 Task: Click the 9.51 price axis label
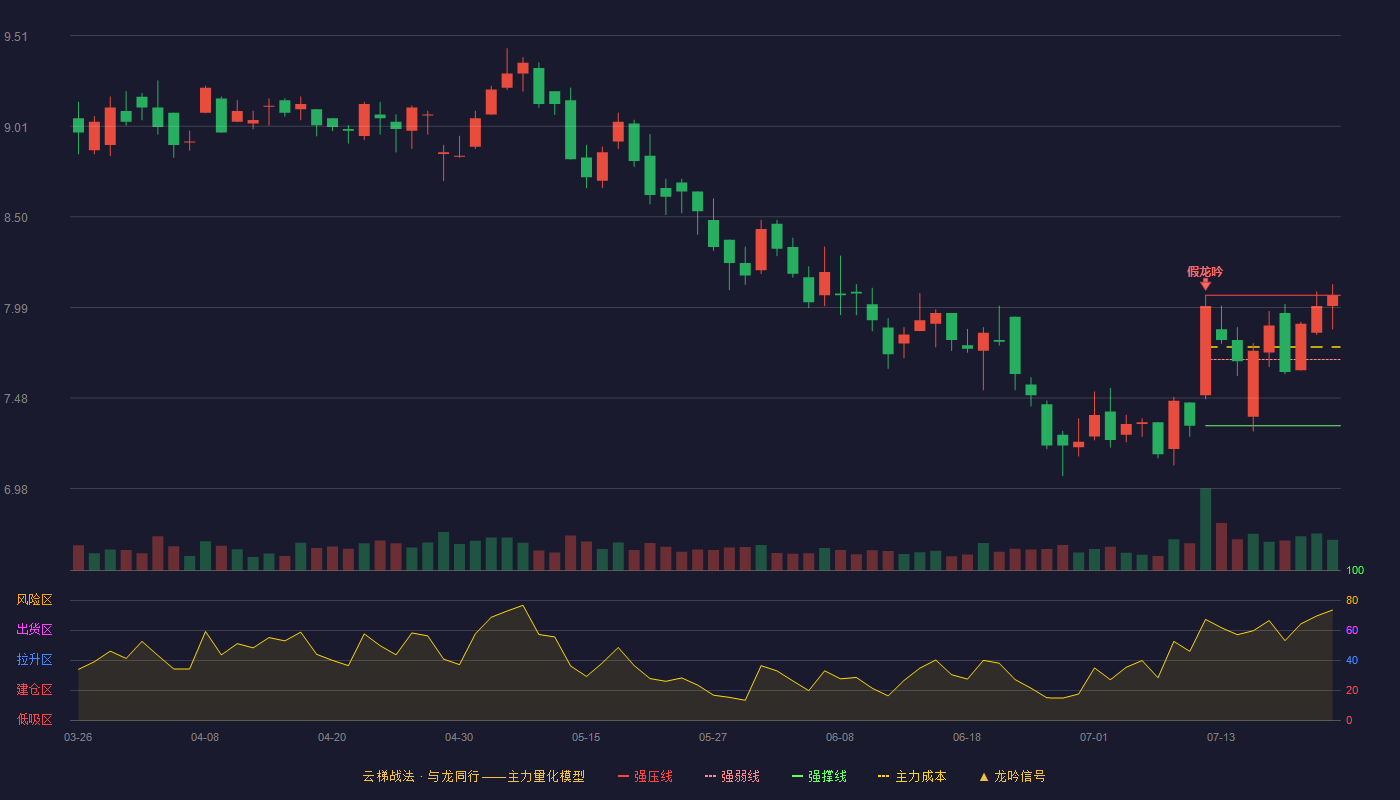pyautogui.click(x=16, y=37)
